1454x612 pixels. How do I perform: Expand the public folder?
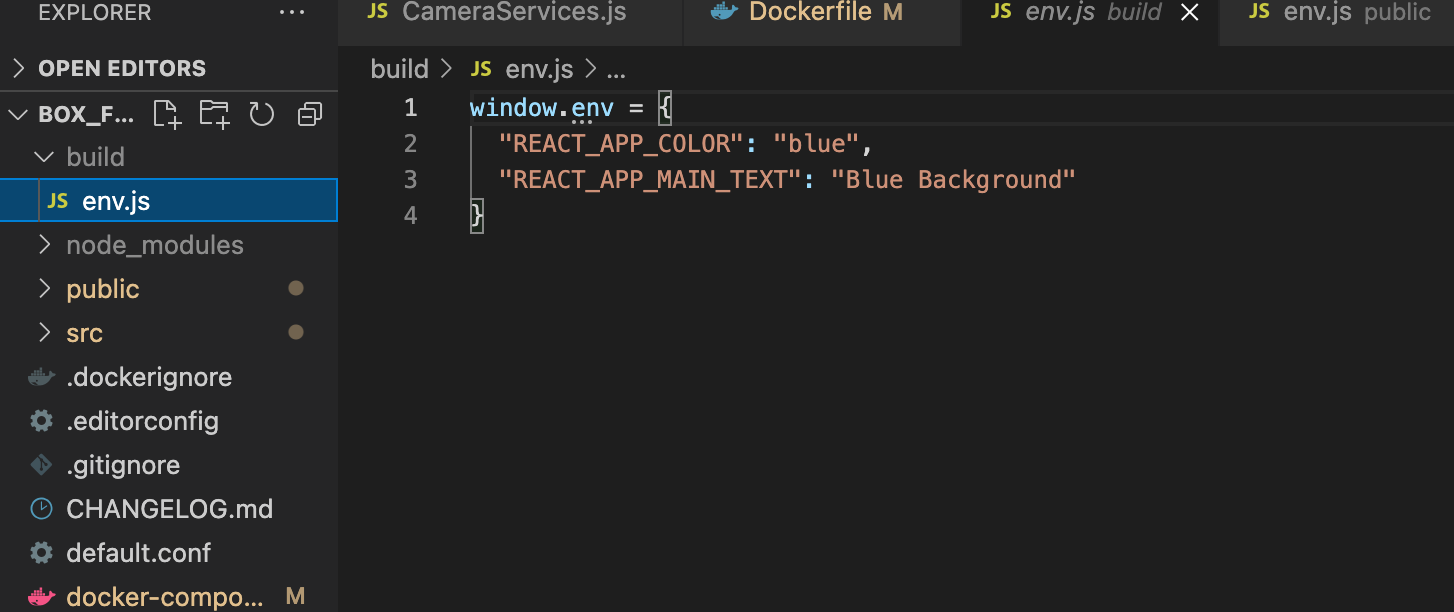(x=44, y=289)
